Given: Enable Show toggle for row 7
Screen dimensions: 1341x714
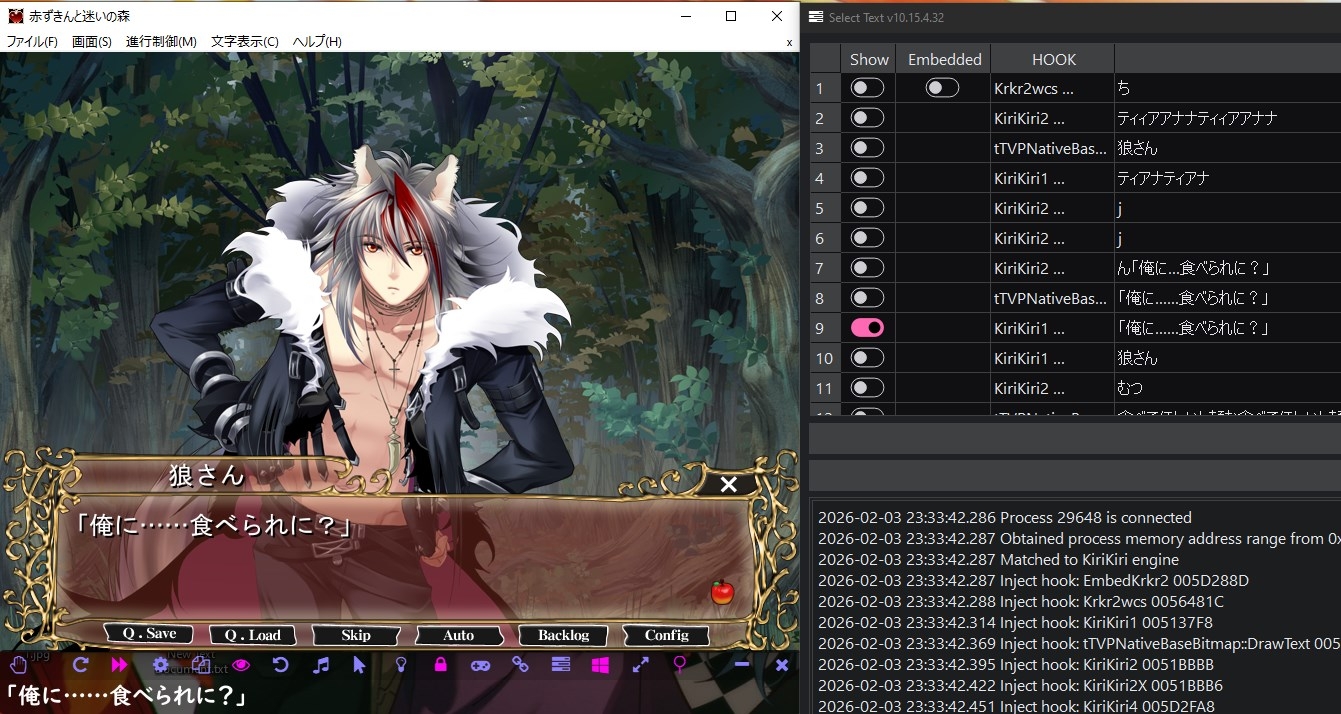Looking at the screenshot, I should tap(867, 268).
